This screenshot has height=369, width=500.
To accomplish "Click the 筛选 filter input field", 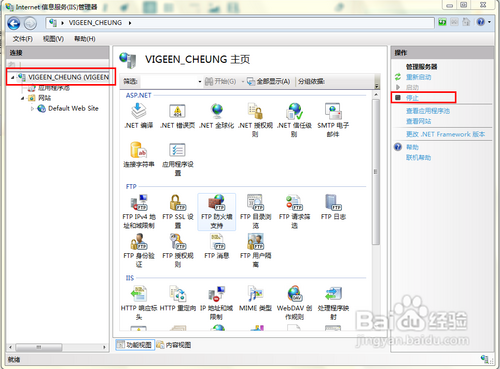I will (x=168, y=81).
